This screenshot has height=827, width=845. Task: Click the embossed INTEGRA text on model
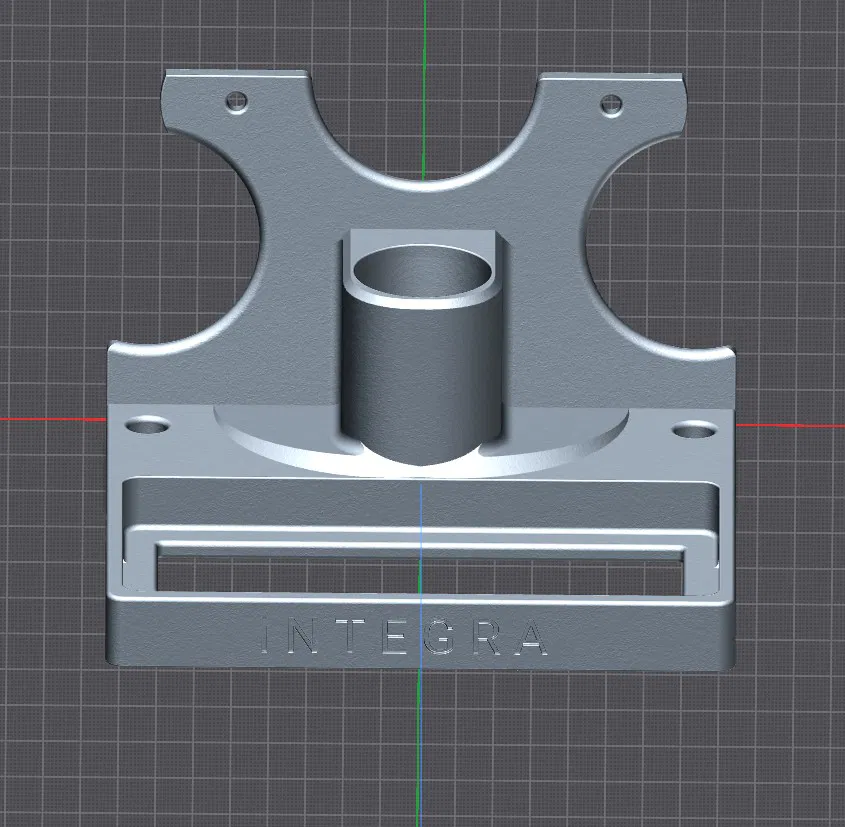click(404, 636)
